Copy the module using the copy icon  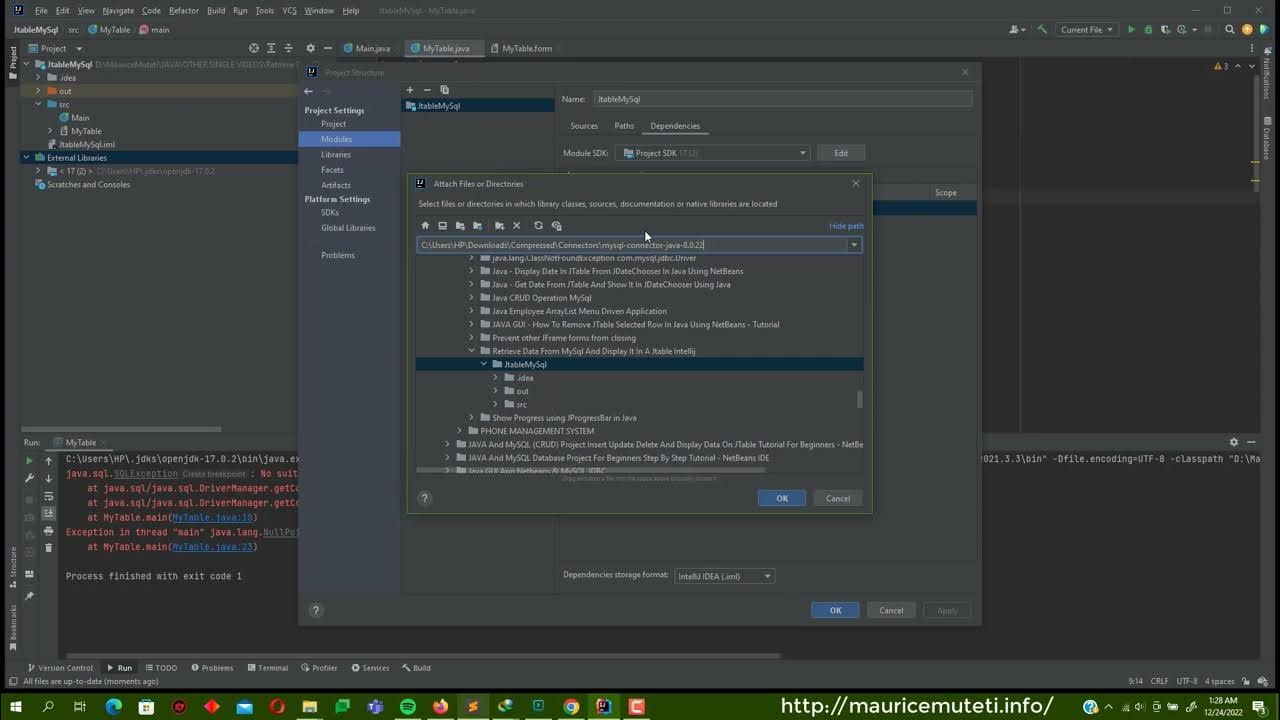(x=445, y=90)
